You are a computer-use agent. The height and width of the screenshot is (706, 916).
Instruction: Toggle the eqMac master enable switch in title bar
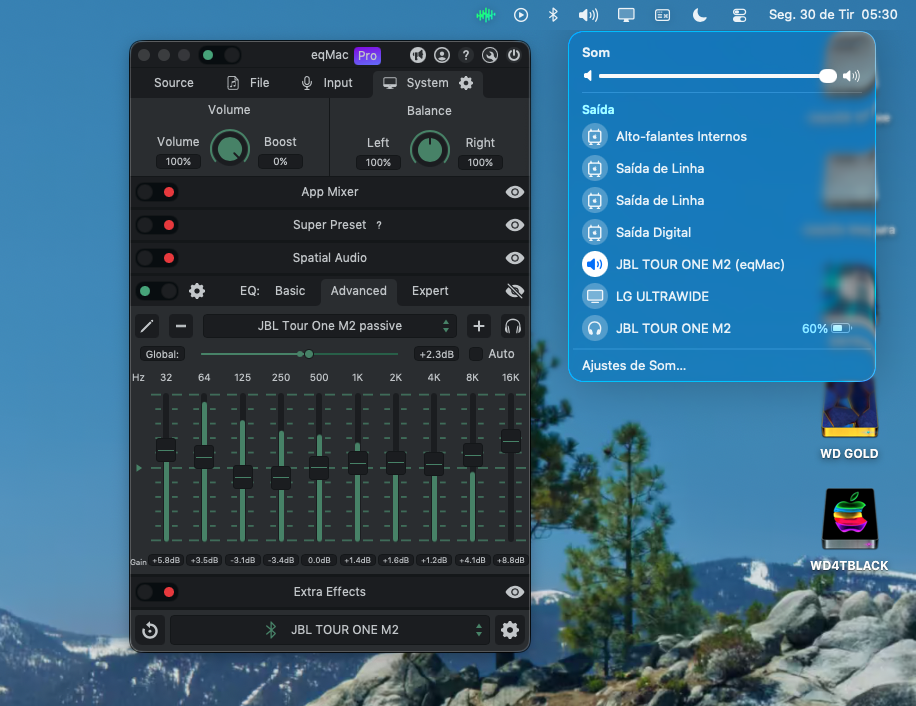[219, 55]
